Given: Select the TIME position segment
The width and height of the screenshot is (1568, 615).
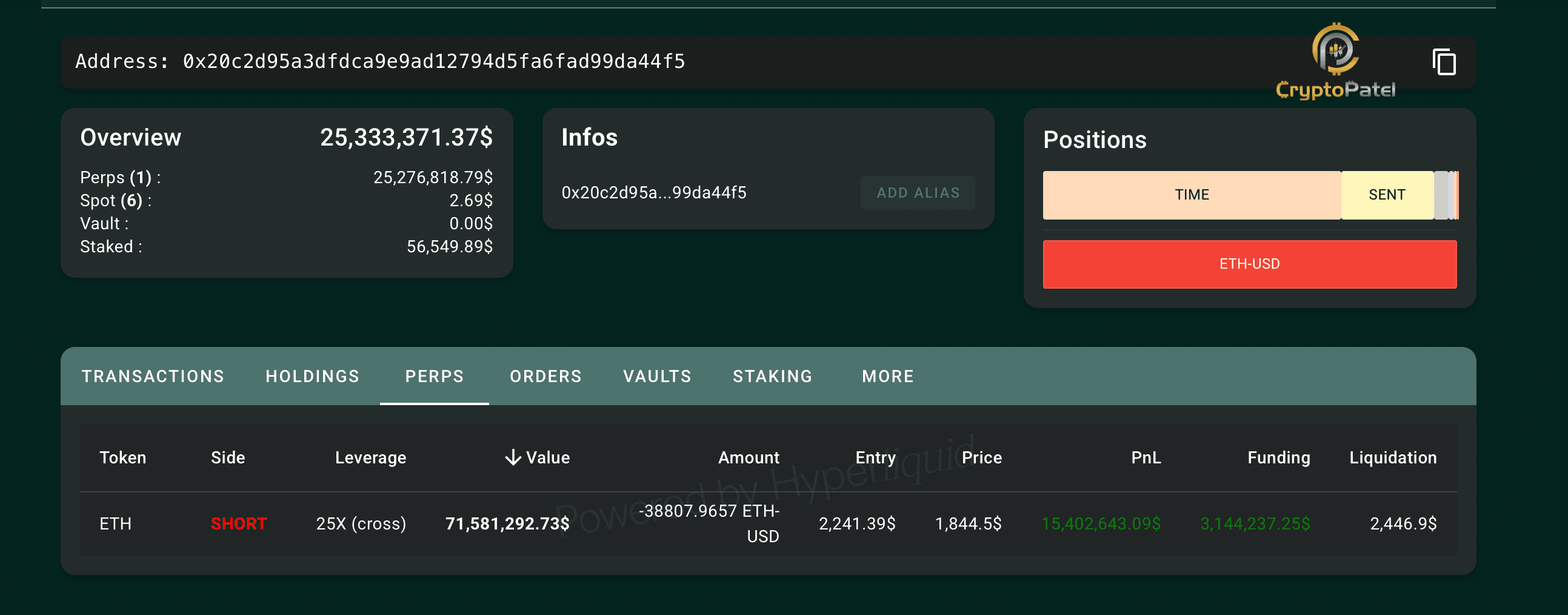Looking at the screenshot, I should [1191, 195].
